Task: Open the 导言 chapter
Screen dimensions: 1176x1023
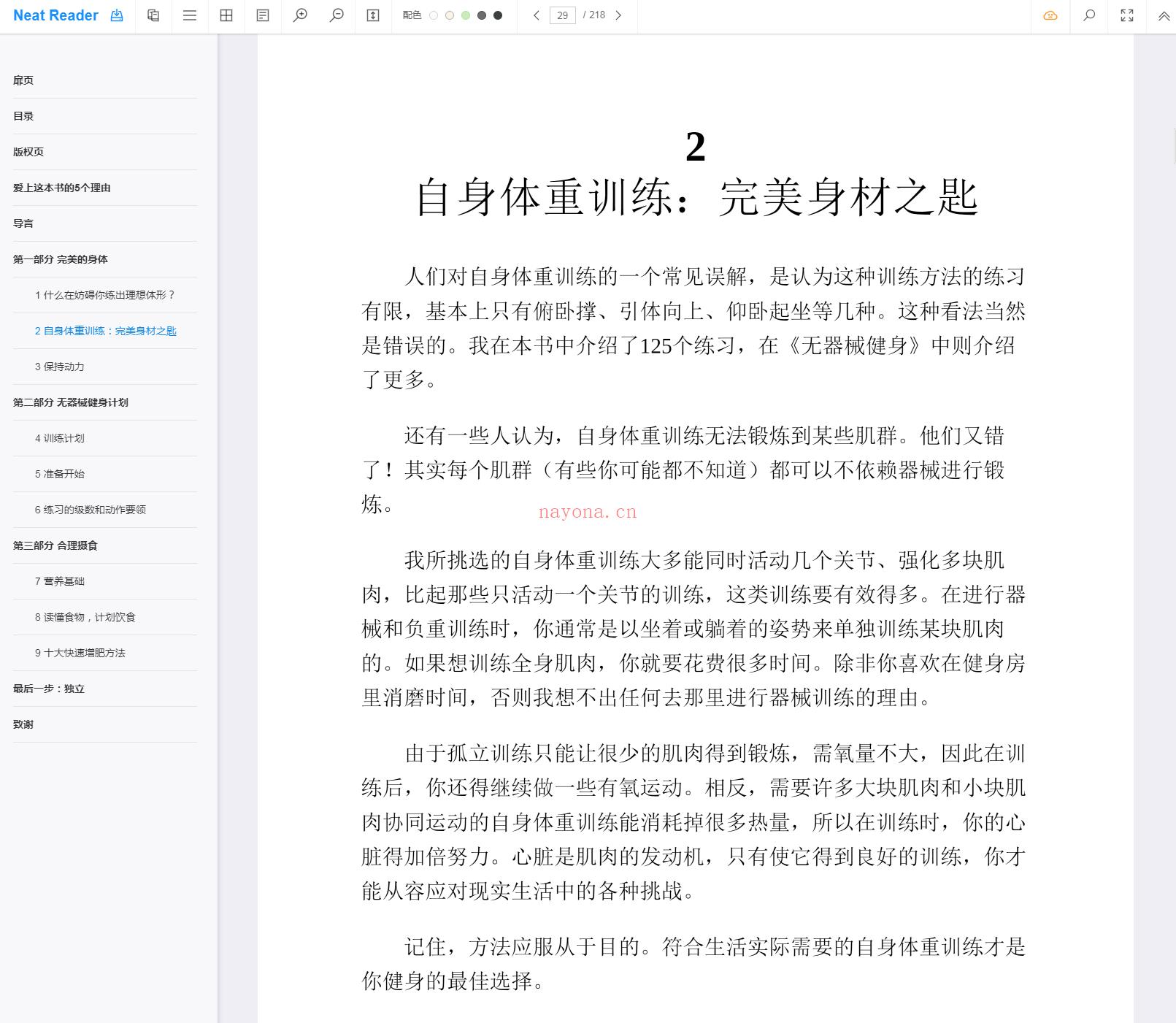Action: point(105,223)
